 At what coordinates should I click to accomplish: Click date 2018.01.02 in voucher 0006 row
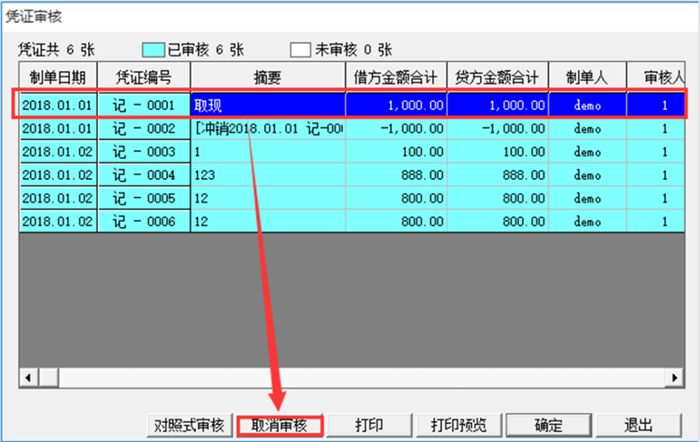(x=58, y=221)
